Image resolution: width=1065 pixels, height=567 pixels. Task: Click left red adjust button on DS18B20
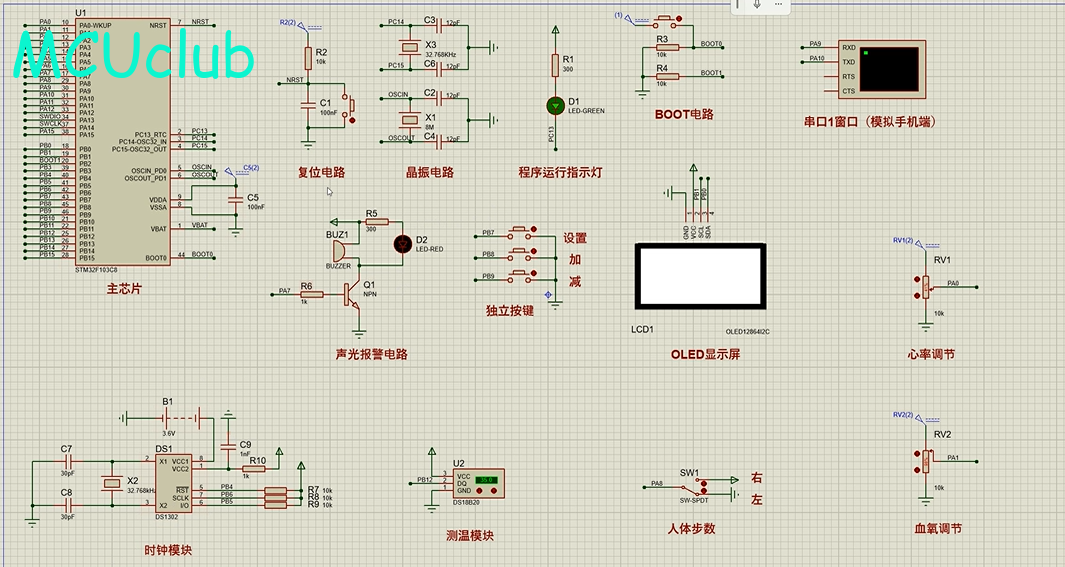[481, 490]
